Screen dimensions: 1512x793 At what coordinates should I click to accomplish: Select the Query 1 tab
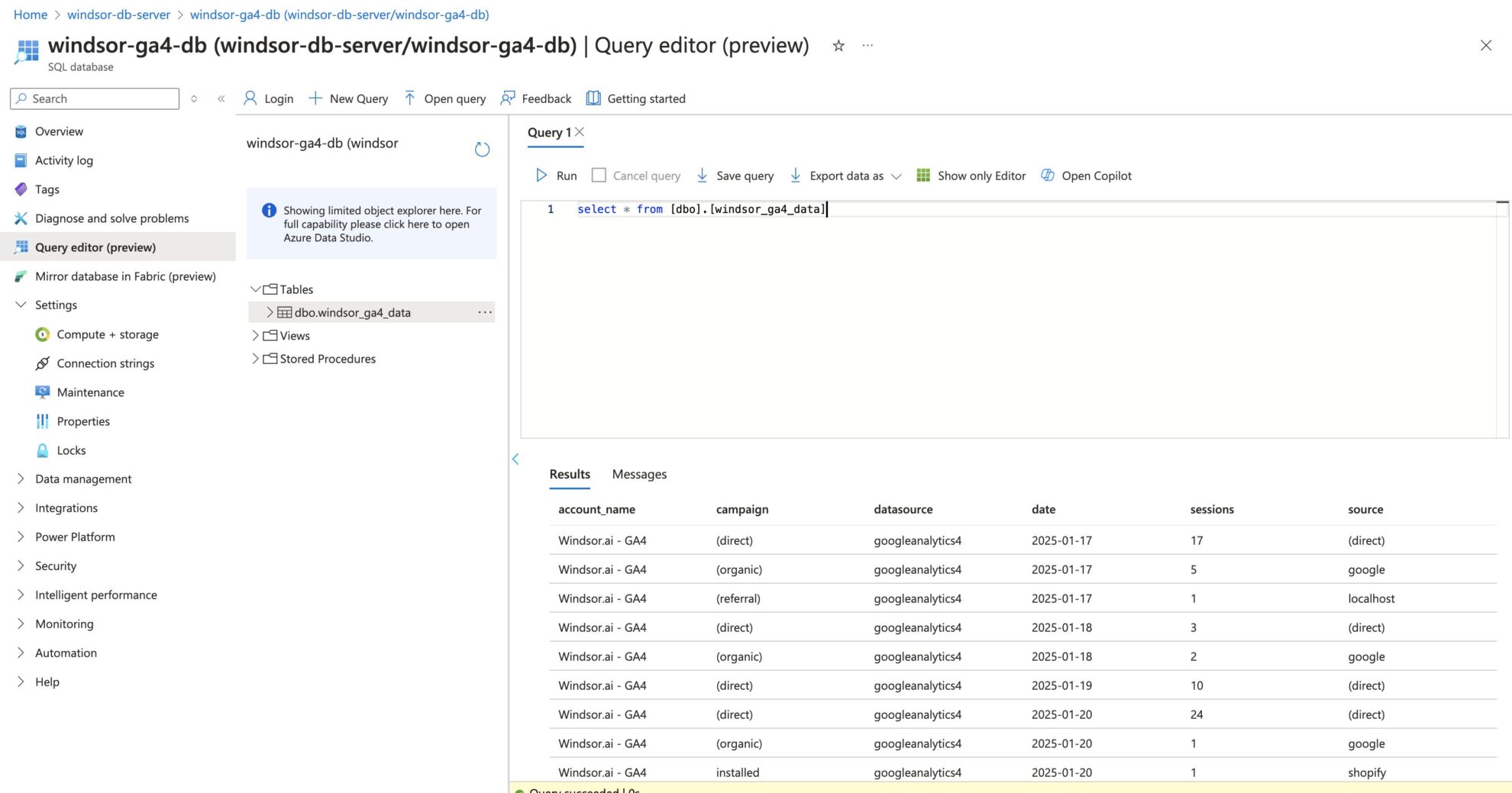tap(549, 132)
